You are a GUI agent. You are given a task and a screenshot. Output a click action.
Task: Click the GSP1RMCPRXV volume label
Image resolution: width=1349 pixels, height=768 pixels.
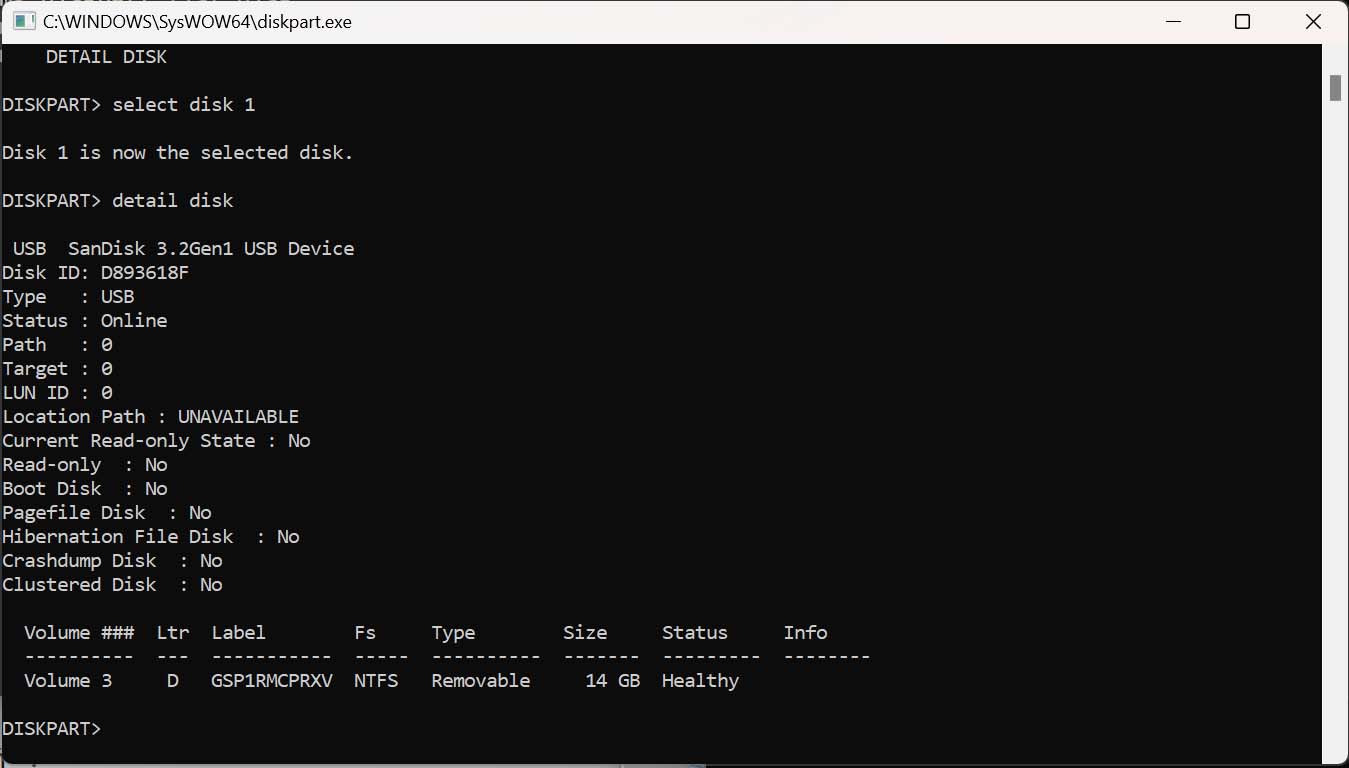(x=271, y=681)
